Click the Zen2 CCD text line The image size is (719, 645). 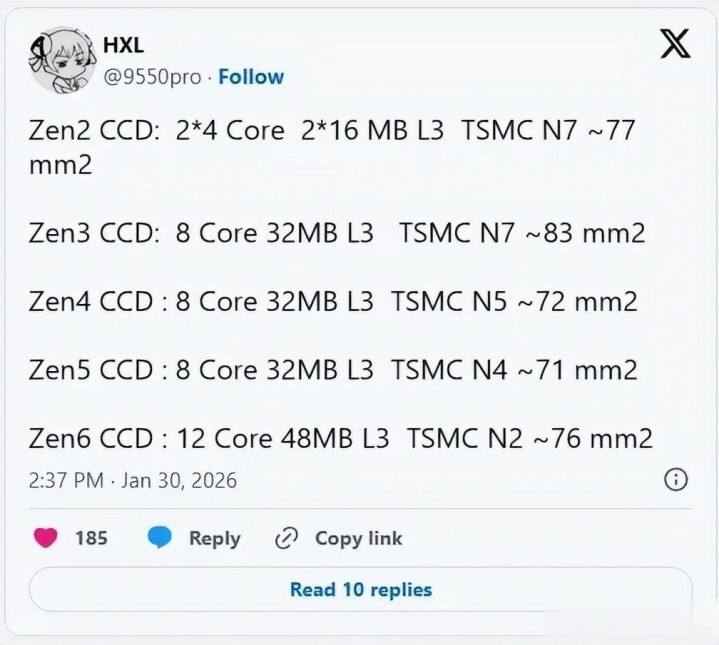[332, 130]
